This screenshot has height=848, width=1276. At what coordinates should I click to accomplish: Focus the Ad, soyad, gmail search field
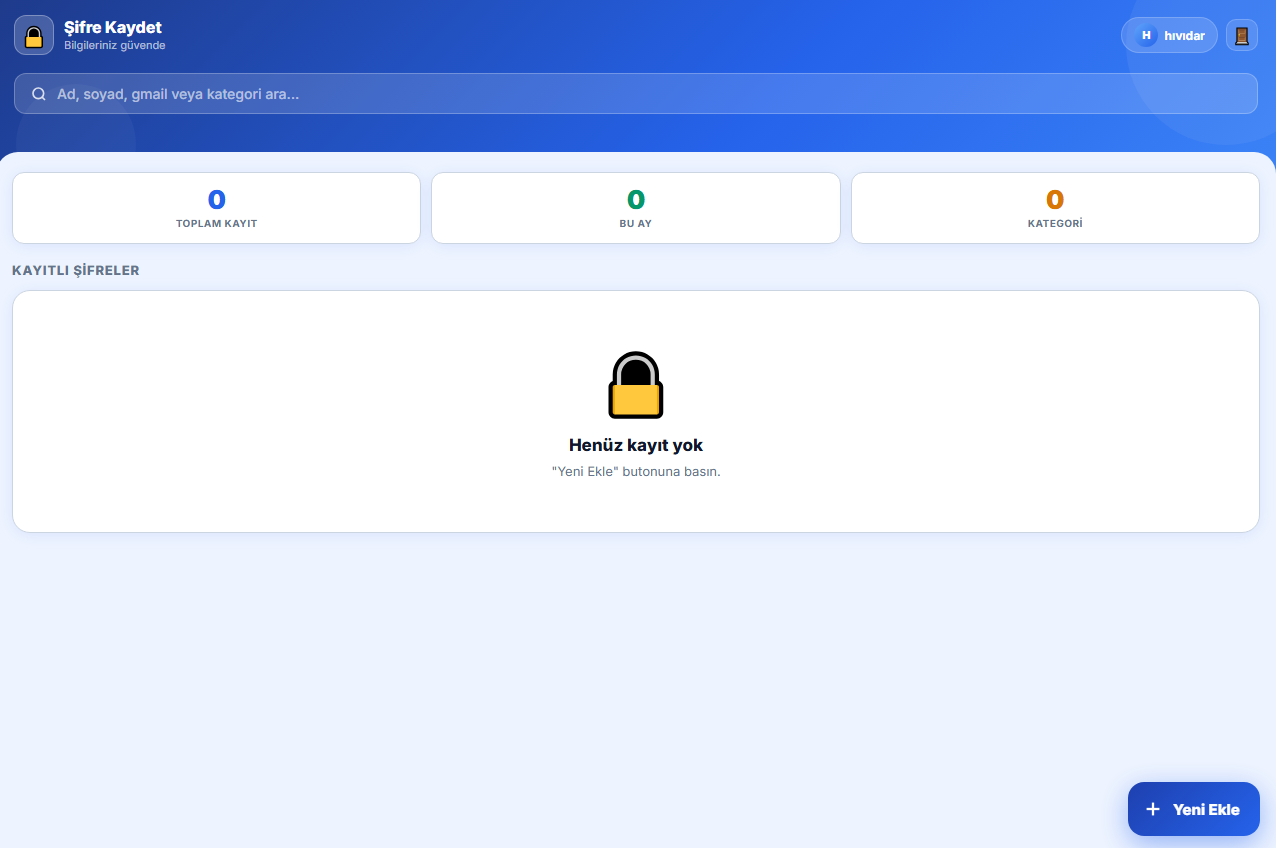coord(635,94)
